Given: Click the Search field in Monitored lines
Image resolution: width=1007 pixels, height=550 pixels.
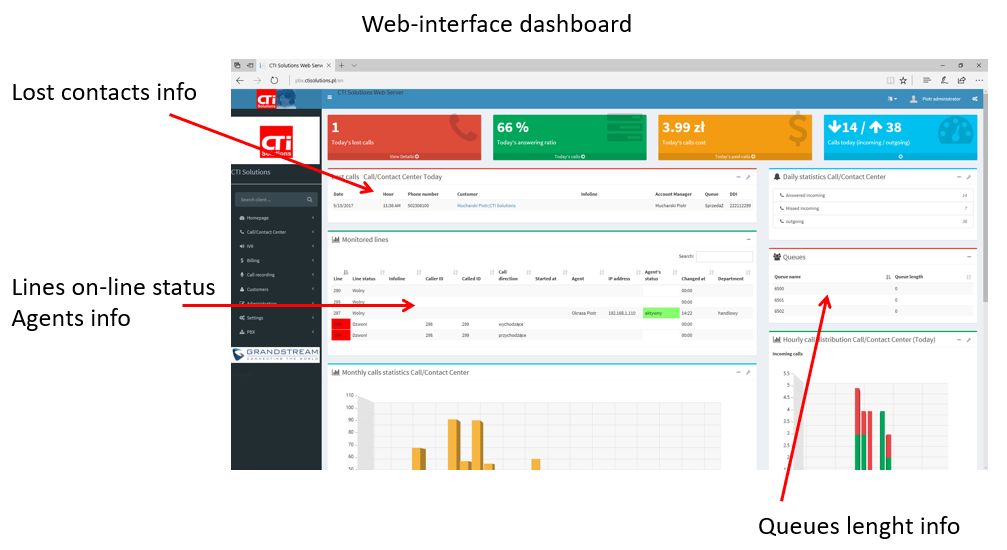Looking at the screenshot, I should pos(724,256).
